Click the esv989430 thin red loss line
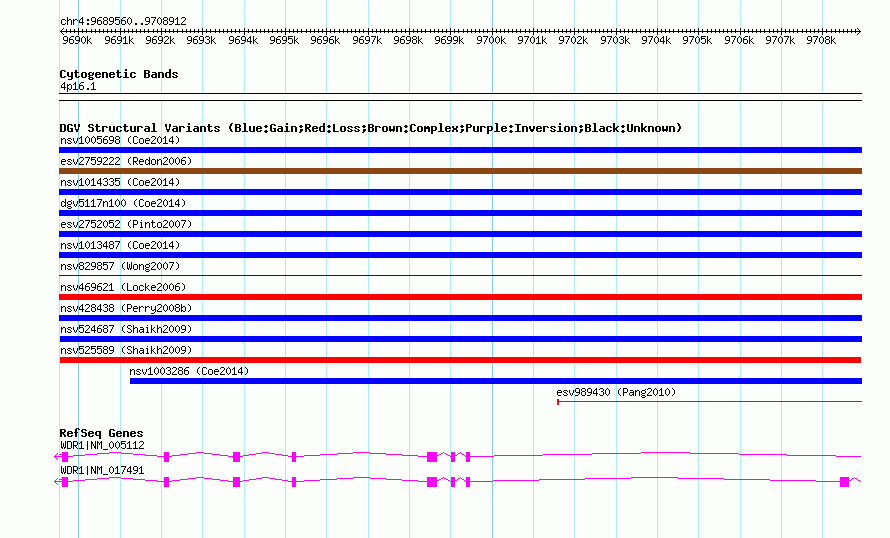 coord(710,402)
